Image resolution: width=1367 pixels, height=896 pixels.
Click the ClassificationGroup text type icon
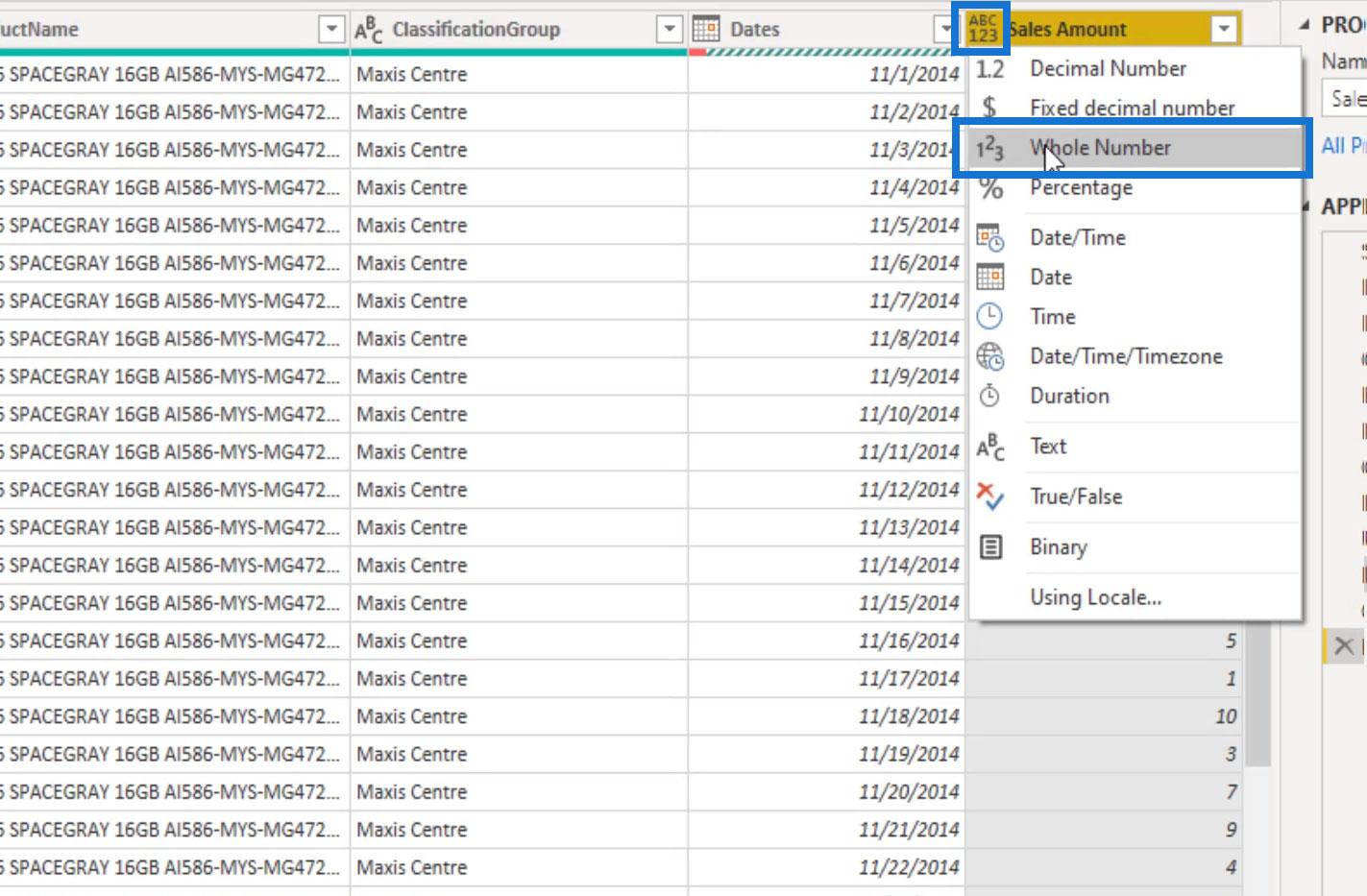click(x=369, y=30)
